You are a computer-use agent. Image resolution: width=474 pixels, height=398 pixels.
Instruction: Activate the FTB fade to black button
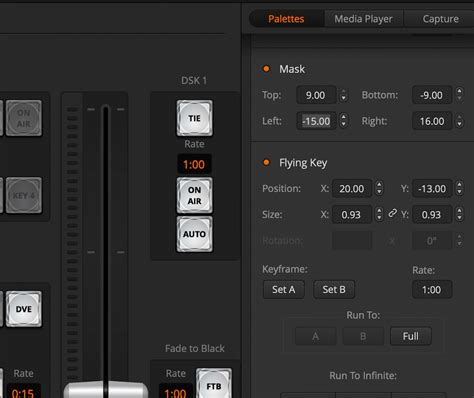[x=214, y=384]
